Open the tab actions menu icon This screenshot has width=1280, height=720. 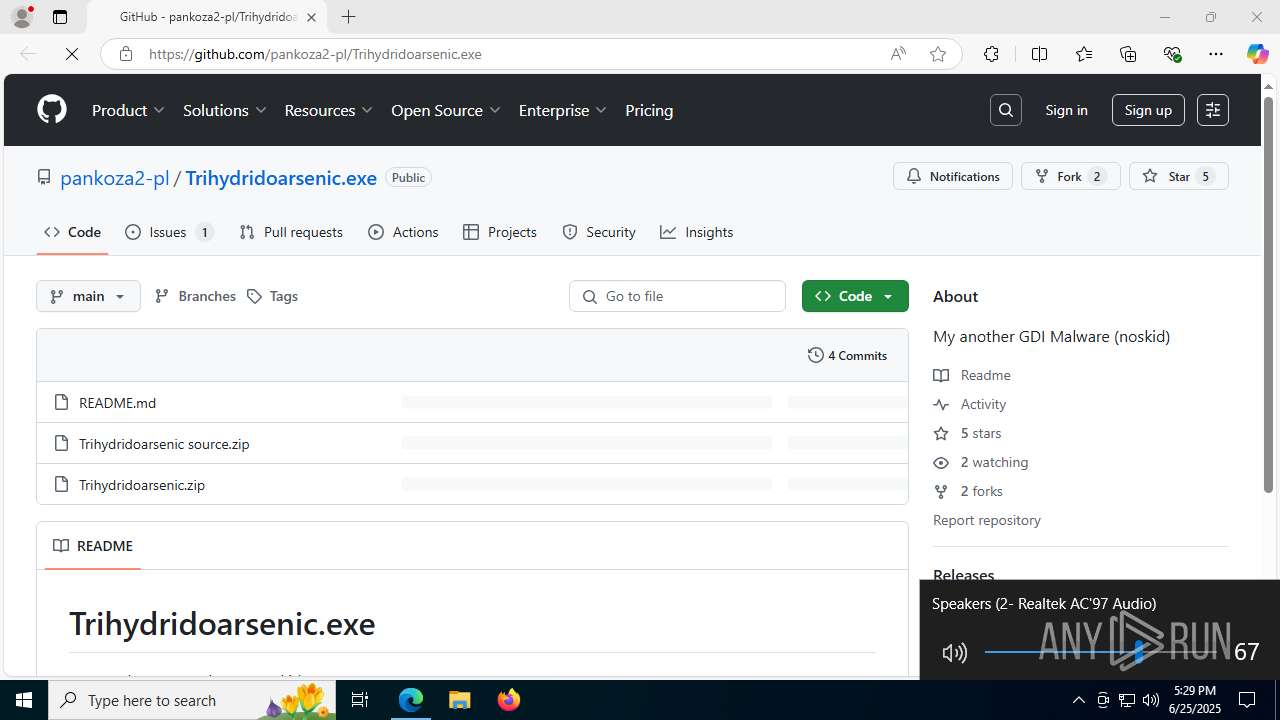click(x=60, y=17)
